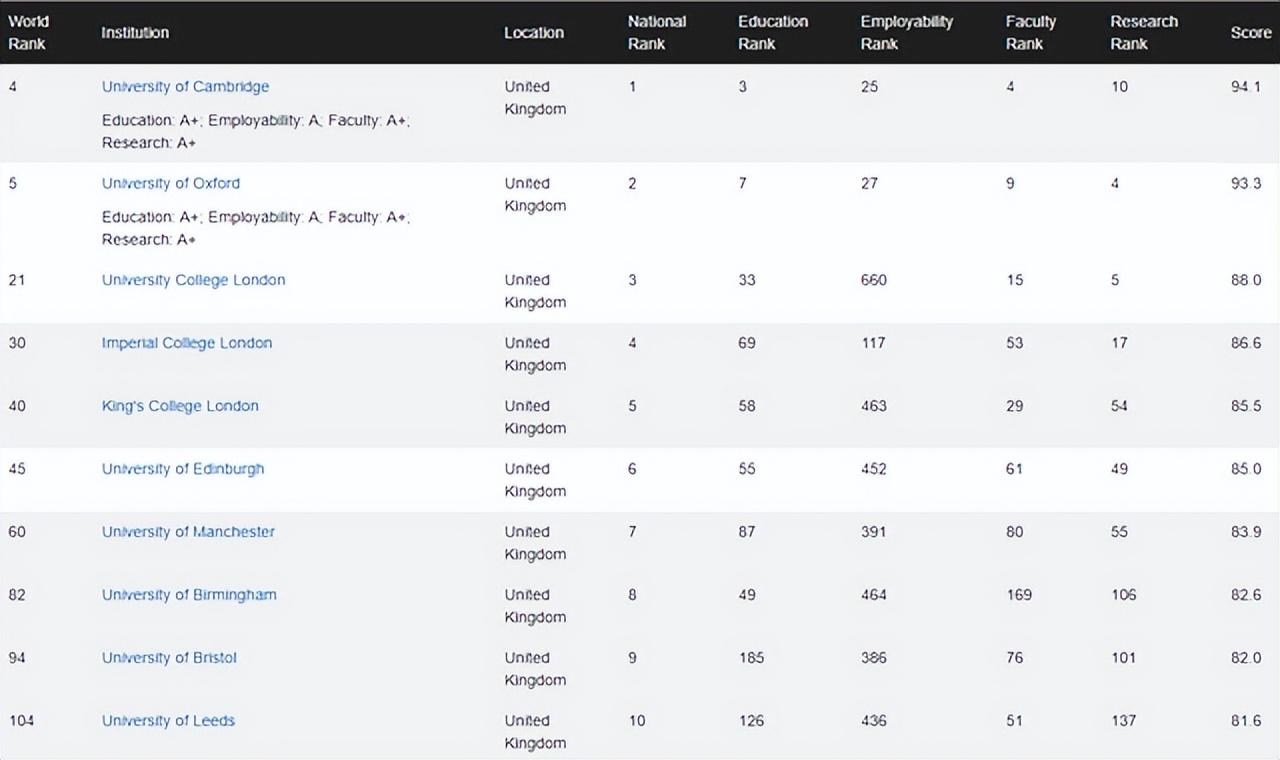Click the Location column header

533,33
